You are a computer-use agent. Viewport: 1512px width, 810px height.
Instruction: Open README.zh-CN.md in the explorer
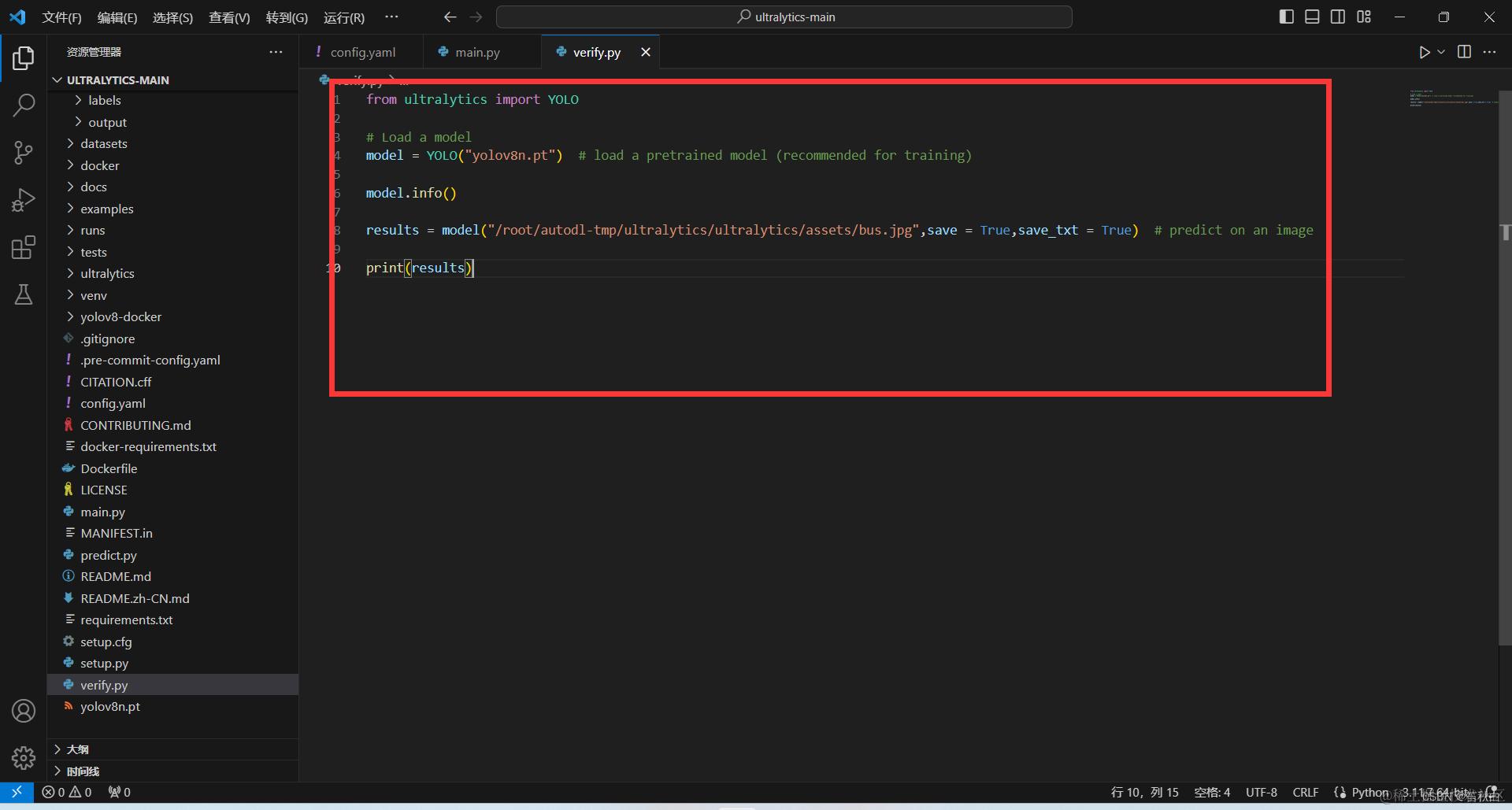tap(172, 599)
